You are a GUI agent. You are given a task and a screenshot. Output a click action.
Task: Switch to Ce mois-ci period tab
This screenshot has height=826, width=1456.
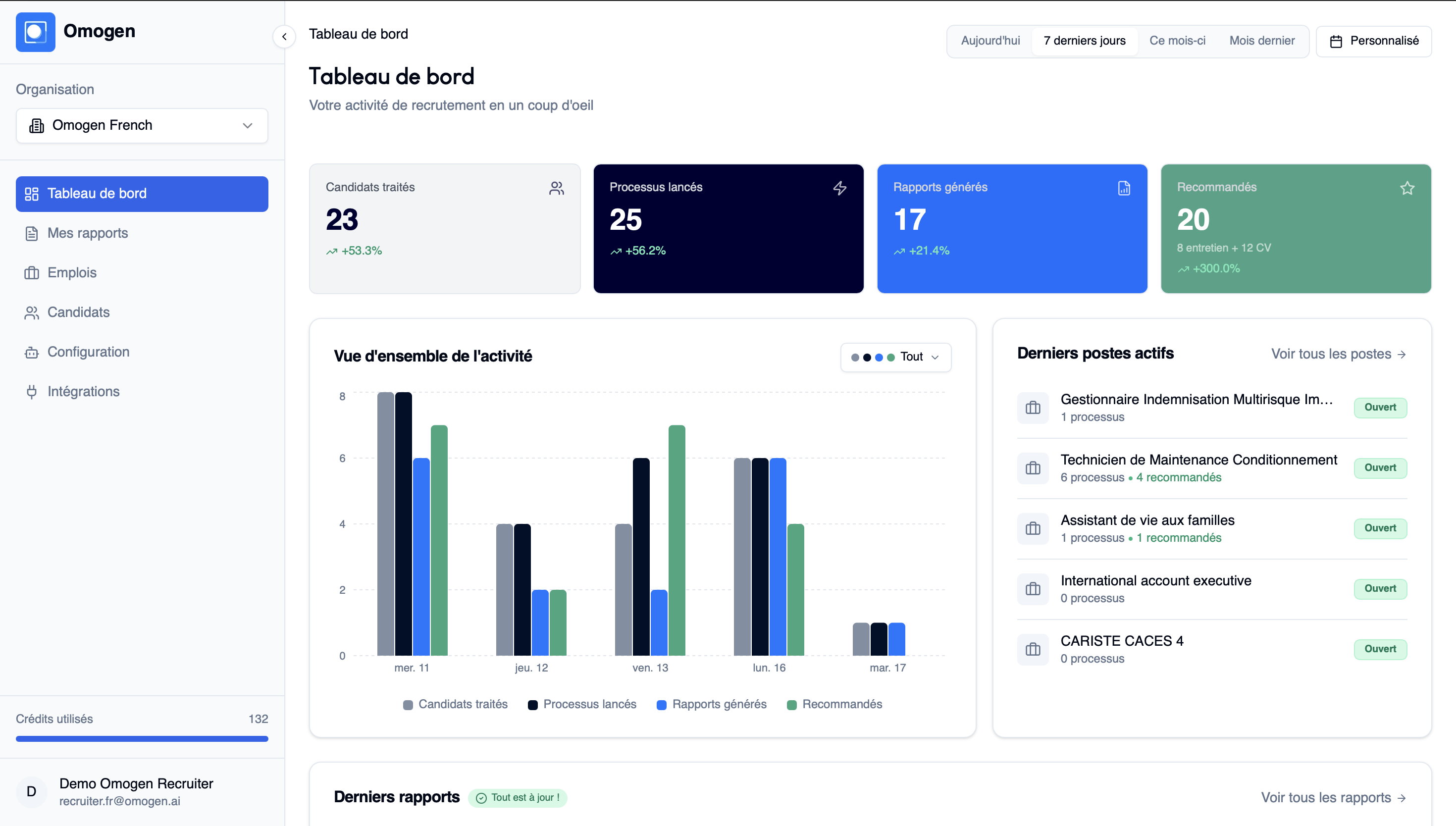(x=1177, y=41)
